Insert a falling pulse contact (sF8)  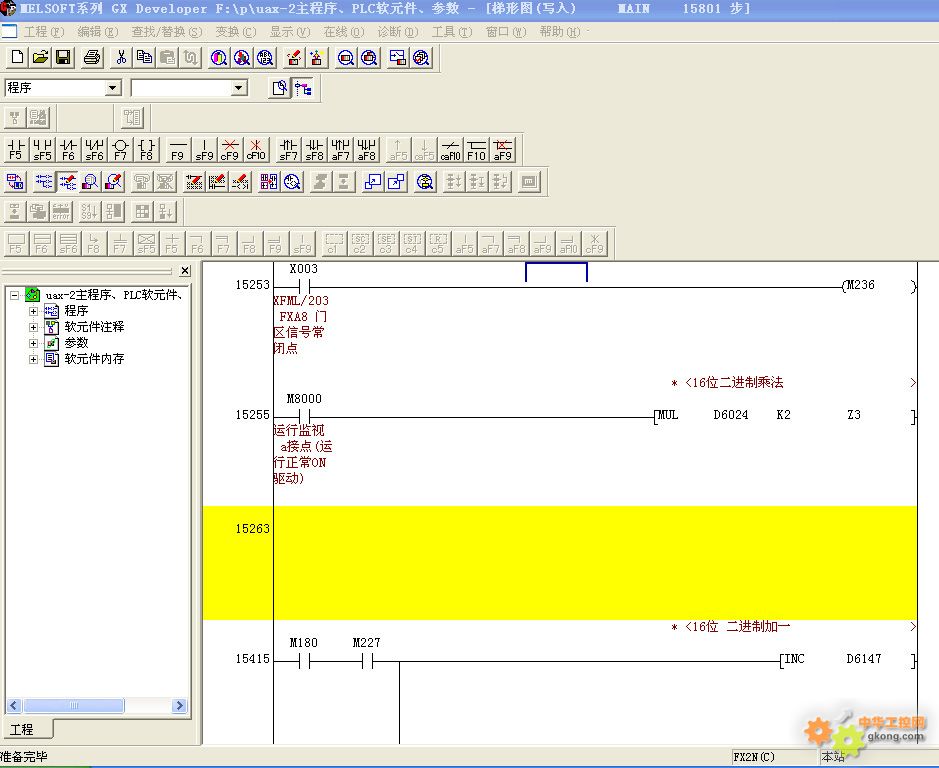point(314,150)
